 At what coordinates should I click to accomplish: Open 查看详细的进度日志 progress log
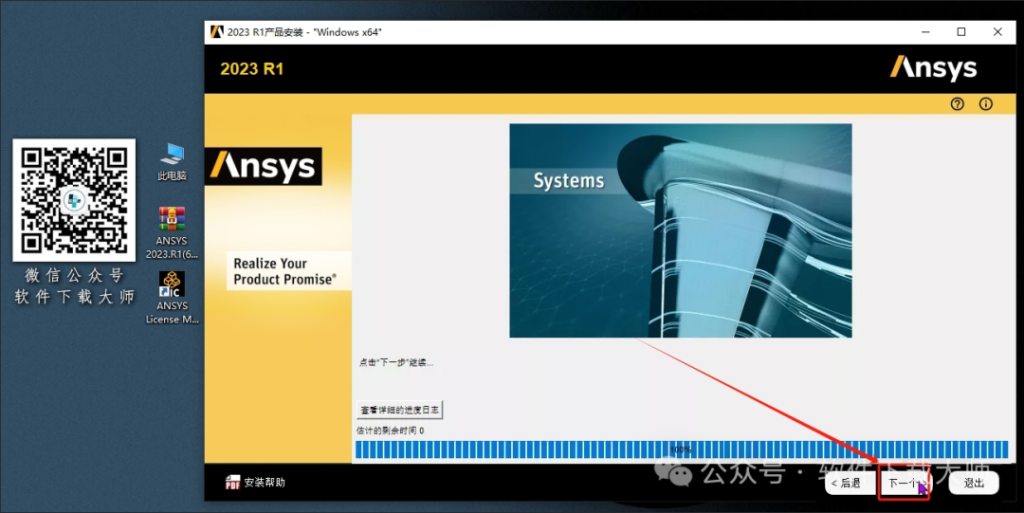click(x=400, y=410)
